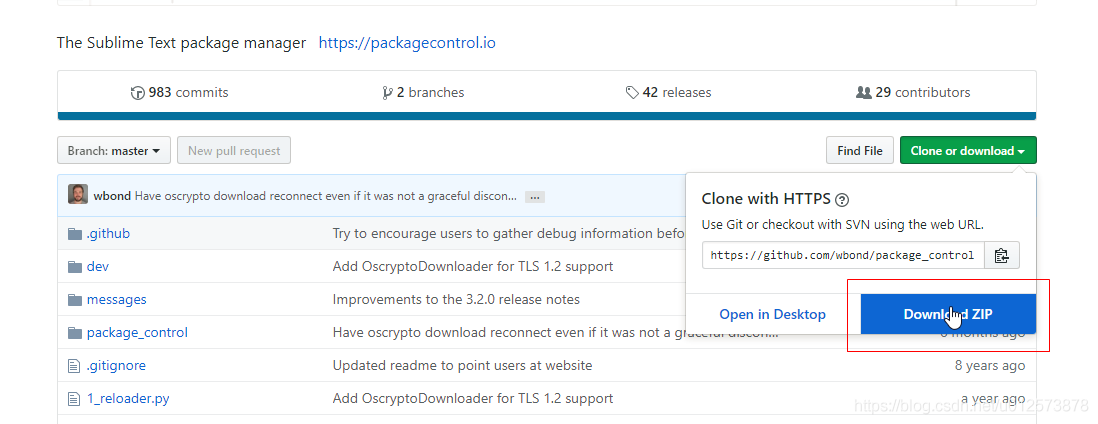Collapse the Clone or download dropdown

click(967, 151)
